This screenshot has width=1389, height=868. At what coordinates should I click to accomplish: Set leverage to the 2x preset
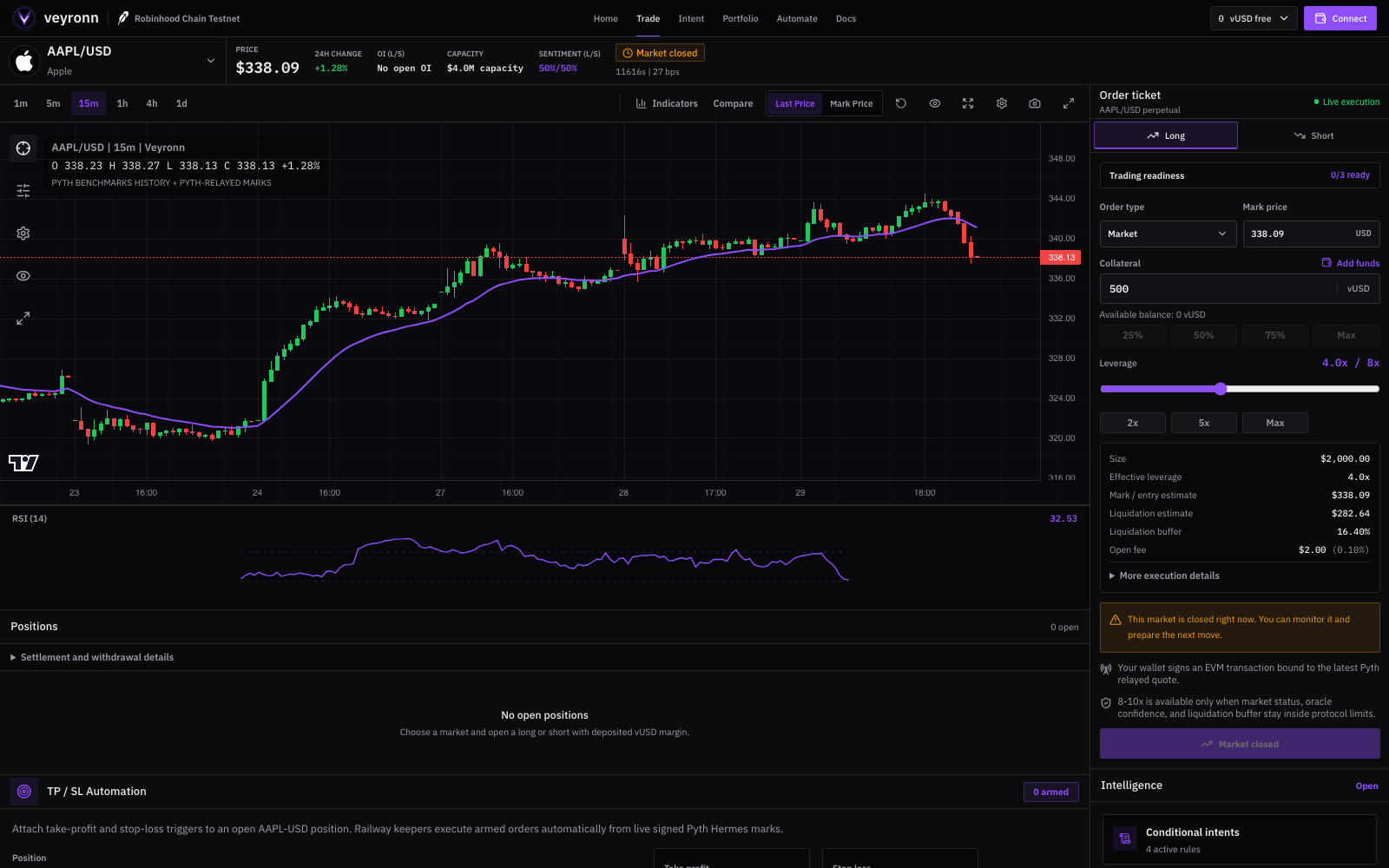(1133, 423)
